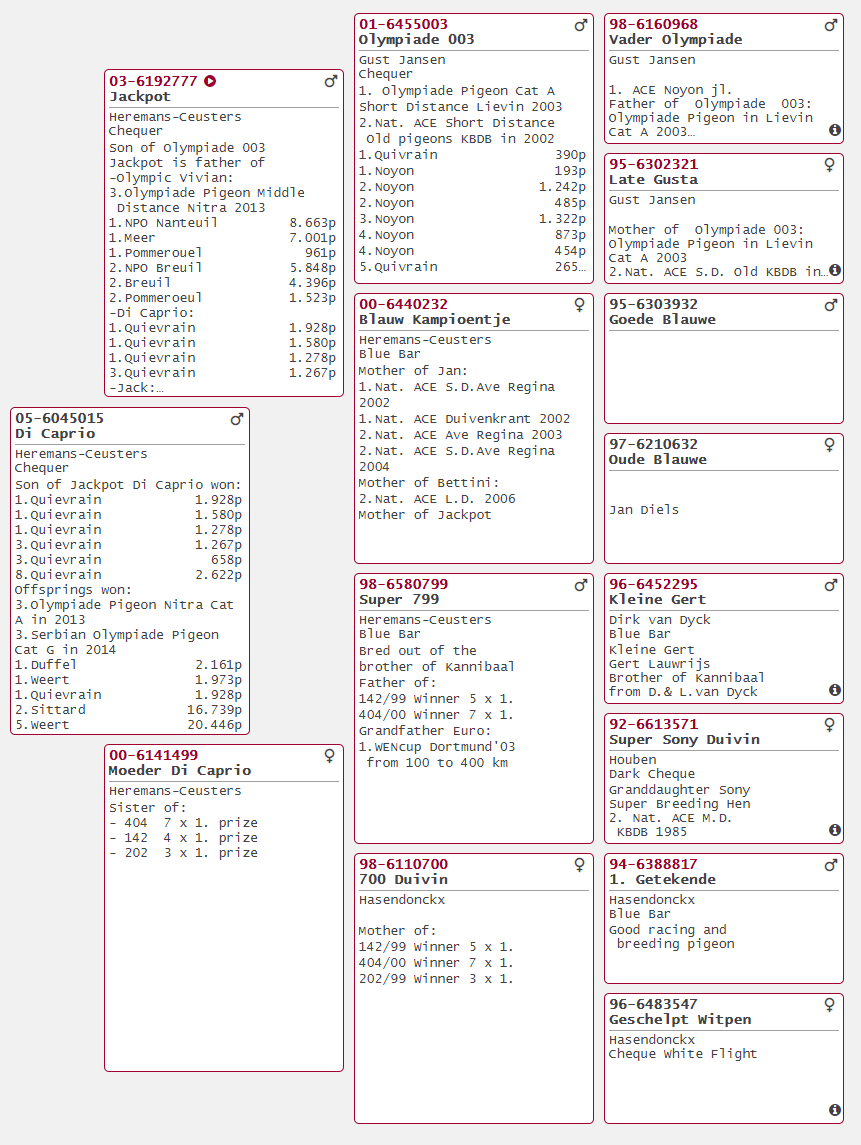Open ring number 94-6388817 link
861x1145 pixels.
654,864
